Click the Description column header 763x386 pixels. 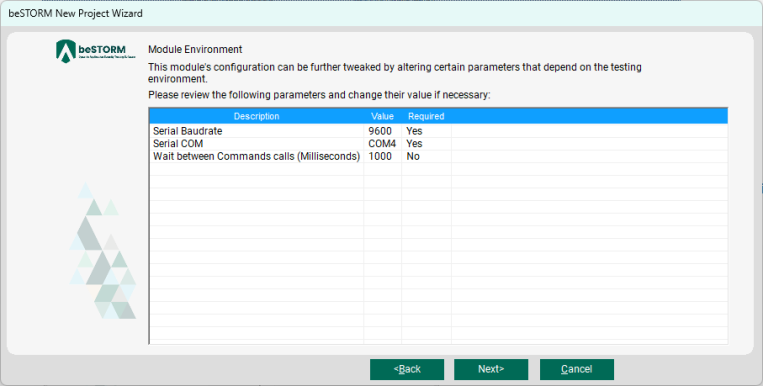(256, 116)
